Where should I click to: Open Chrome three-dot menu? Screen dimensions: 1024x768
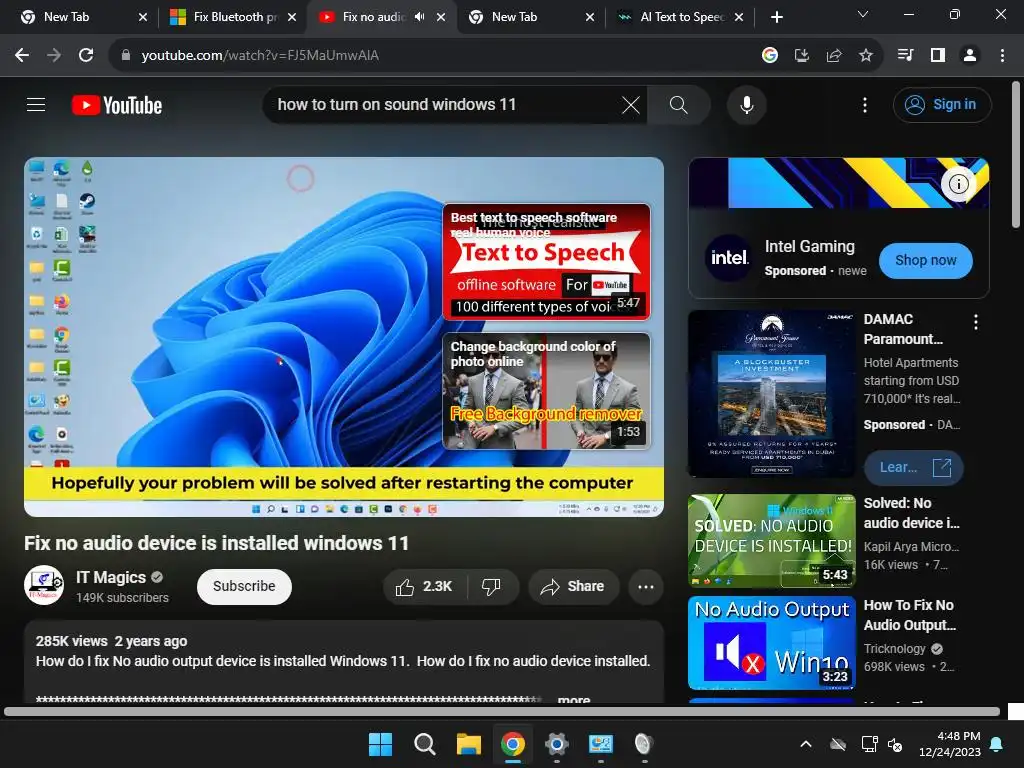1002,56
